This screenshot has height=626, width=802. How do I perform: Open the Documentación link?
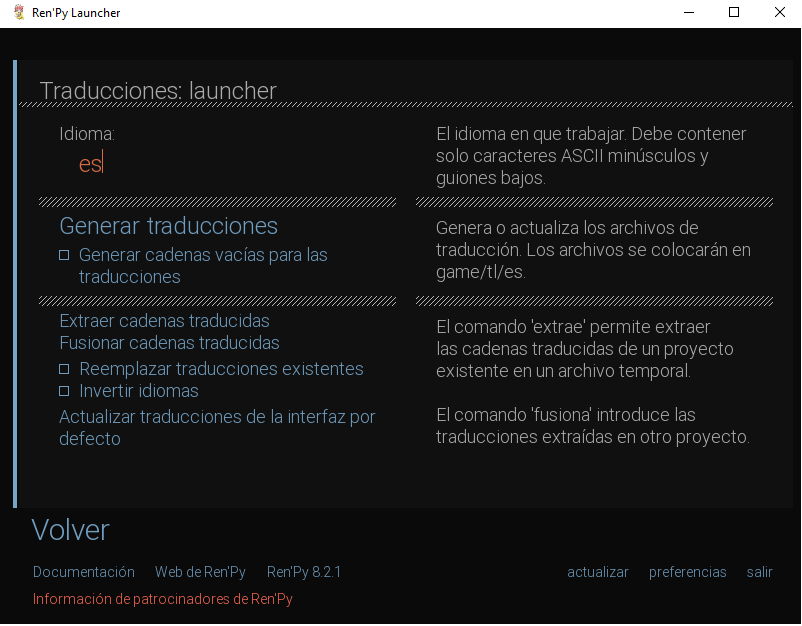(x=84, y=572)
